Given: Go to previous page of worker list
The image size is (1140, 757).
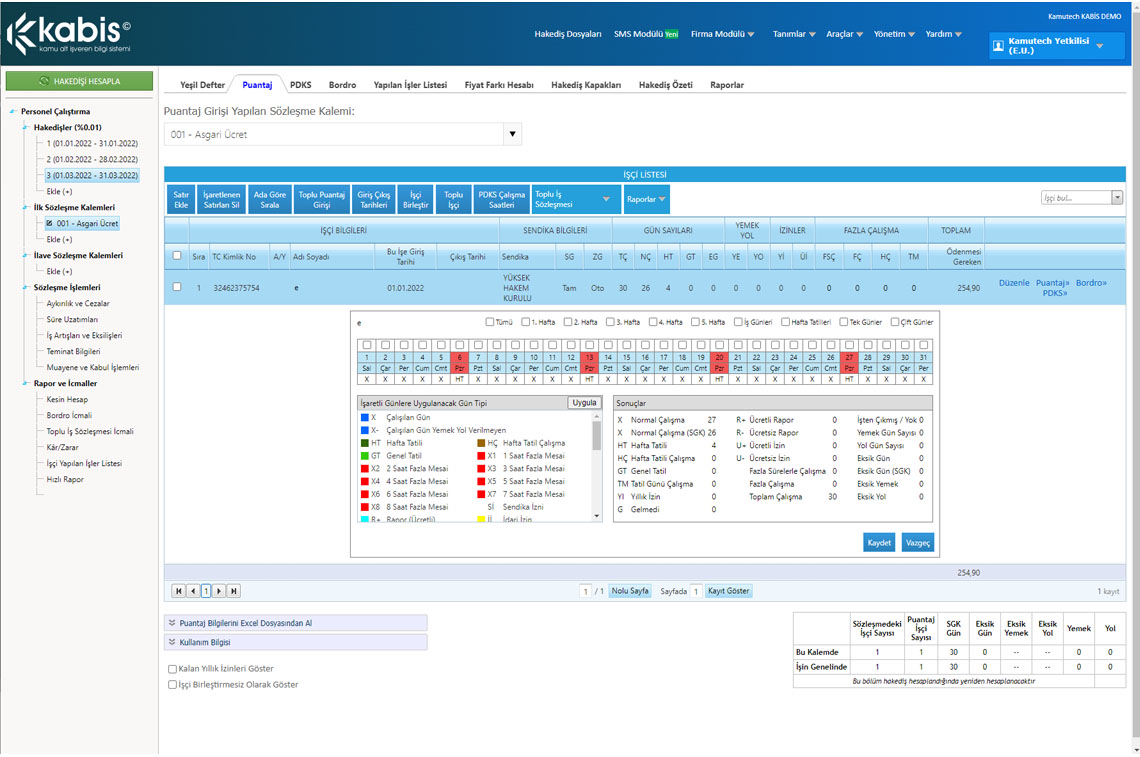Looking at the screenshot, I should click(193, 591).
